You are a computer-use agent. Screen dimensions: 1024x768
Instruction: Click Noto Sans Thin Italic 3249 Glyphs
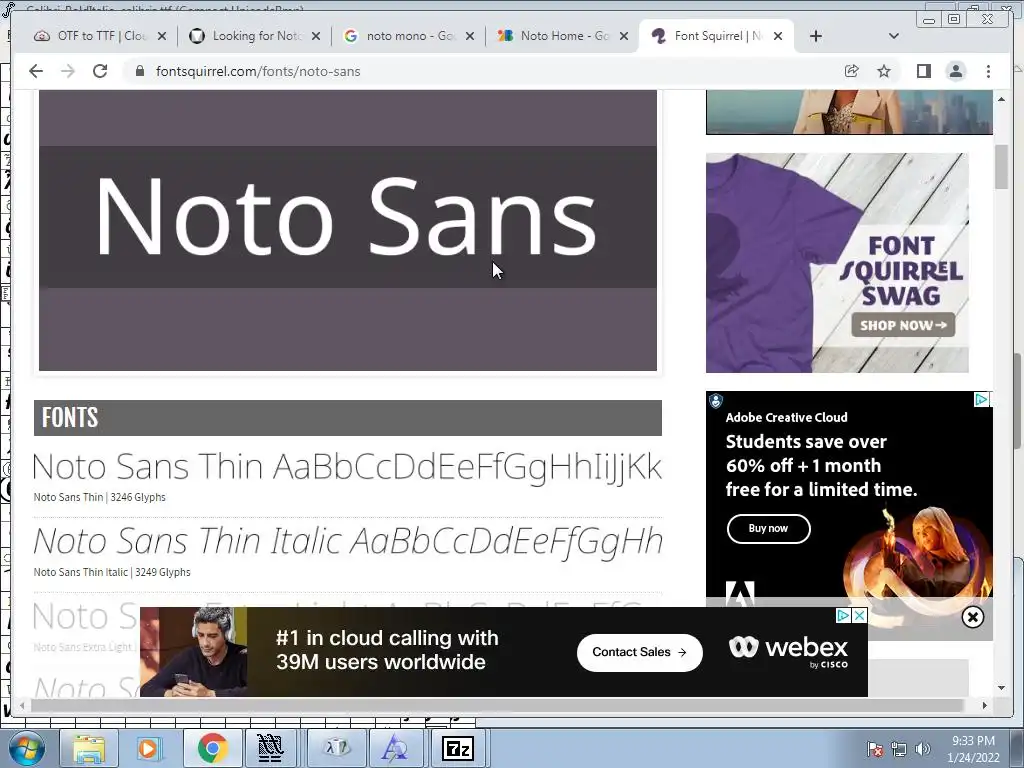112,572
